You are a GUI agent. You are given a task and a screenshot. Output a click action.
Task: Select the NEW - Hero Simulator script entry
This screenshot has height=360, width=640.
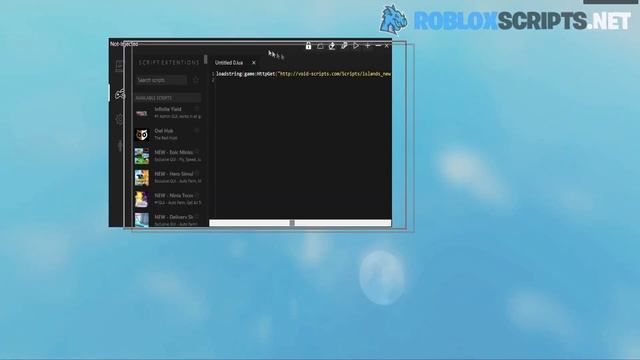(x=168, y=178)
